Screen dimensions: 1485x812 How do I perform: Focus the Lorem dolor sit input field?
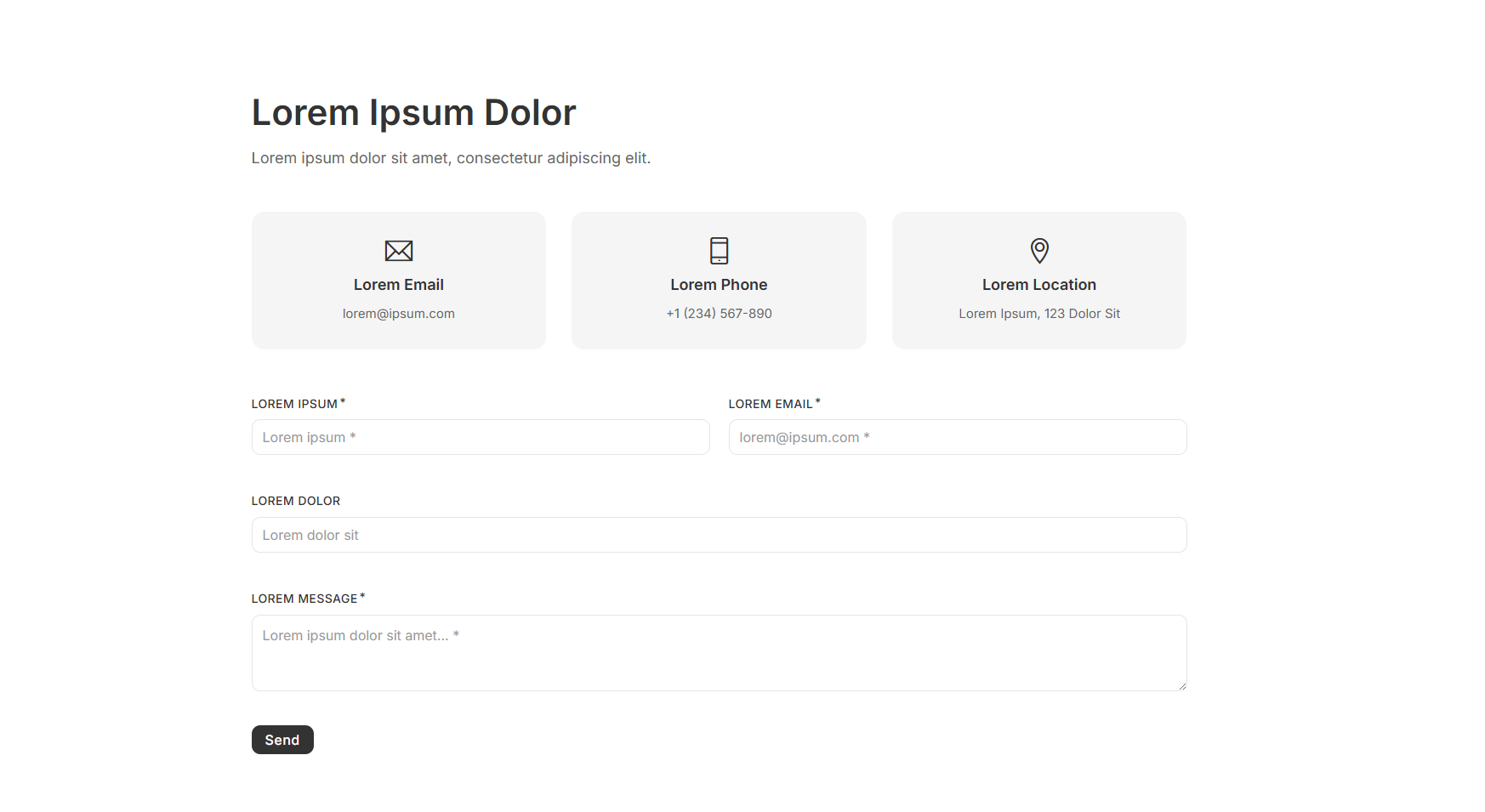pyautogui.click(x=719, y=535)
